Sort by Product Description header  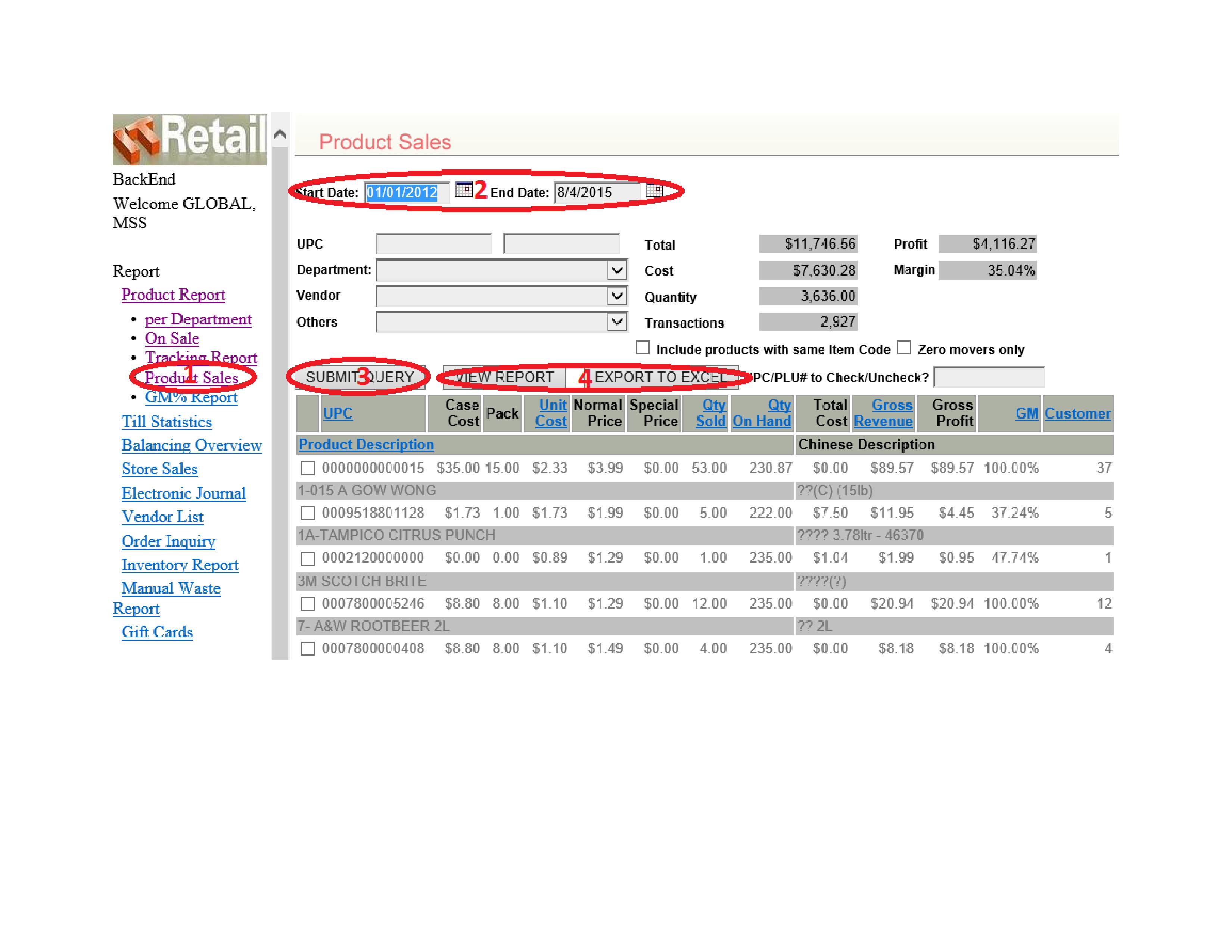366,444
